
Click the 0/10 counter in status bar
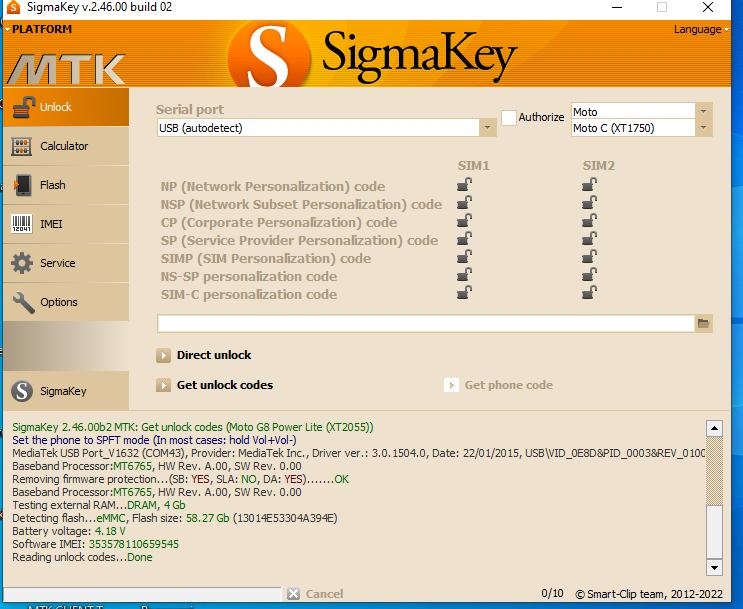(x=552, y=593)
